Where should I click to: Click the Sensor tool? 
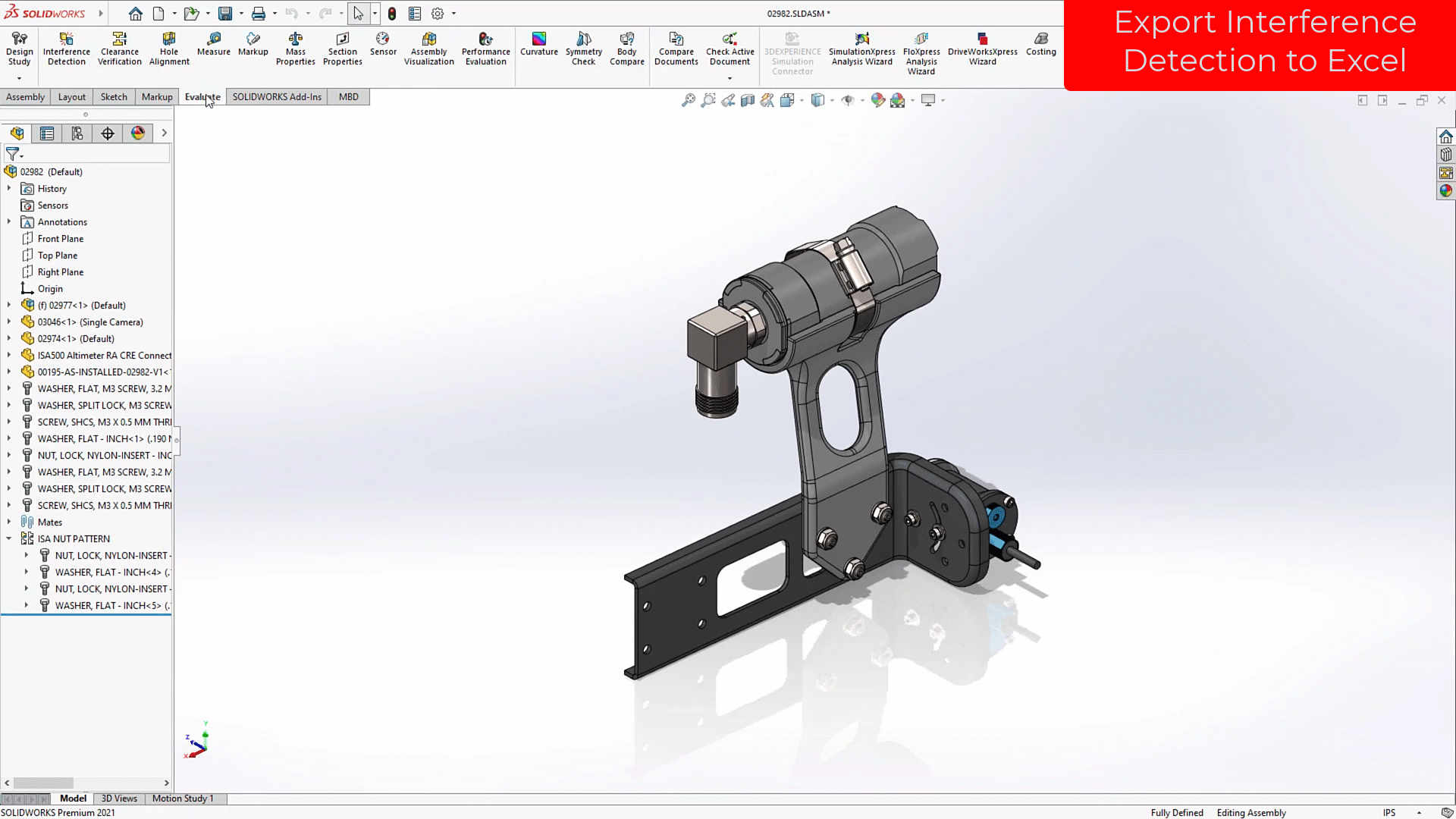pyautogui.click(x=383, y=44)
